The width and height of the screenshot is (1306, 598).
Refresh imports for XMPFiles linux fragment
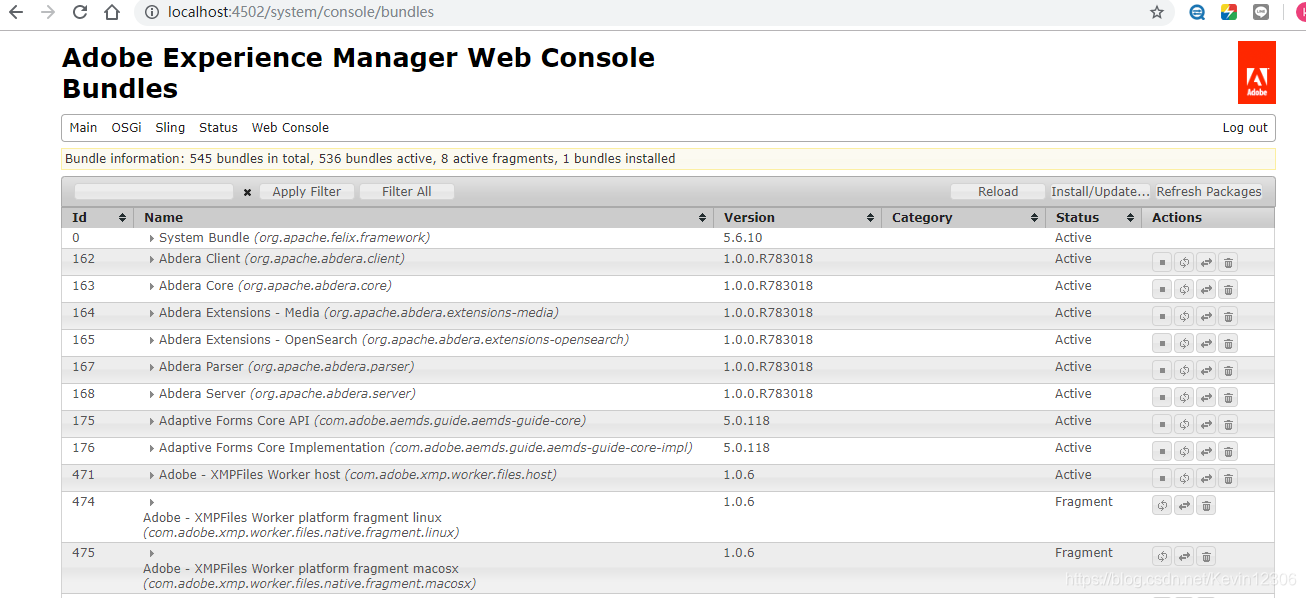(x=1161, y=505)
